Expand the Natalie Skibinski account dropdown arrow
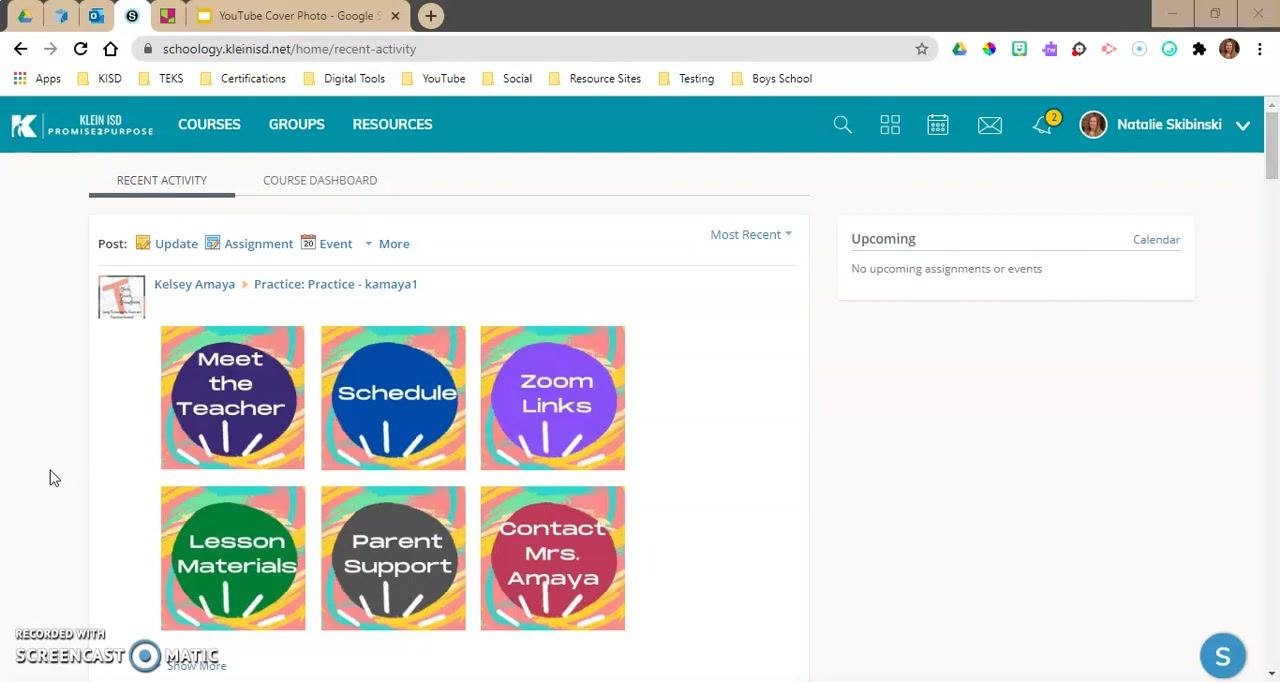Viewport: 1280px width, 682px height. click(1243, 125)
